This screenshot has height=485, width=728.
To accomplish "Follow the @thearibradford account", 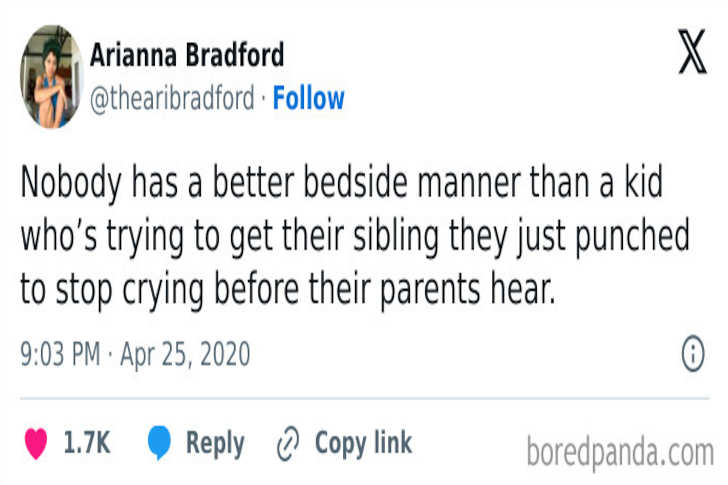I will coord(308,98).
